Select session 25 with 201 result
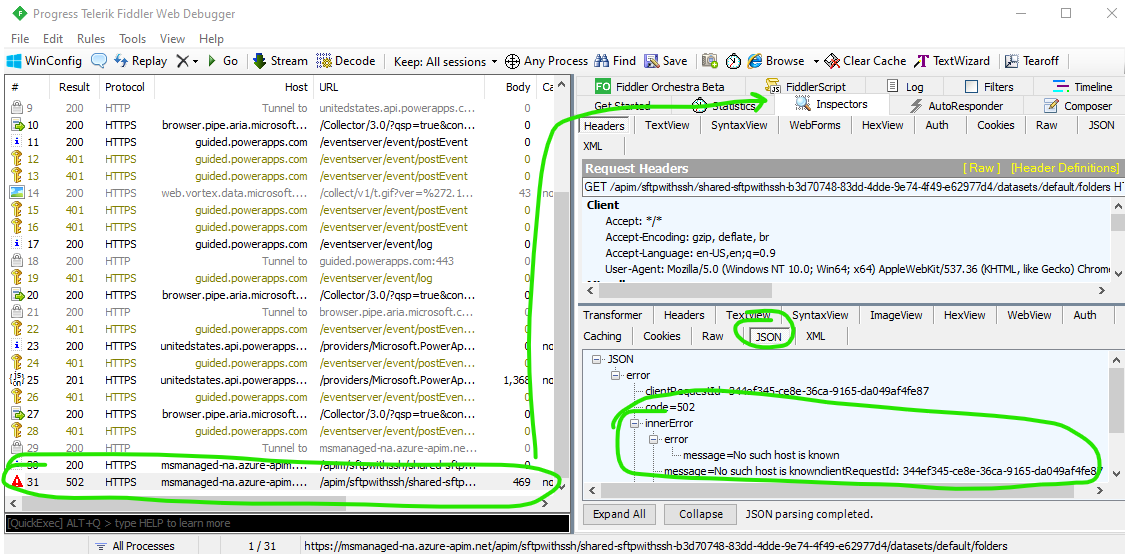This screenshot has width=1125, height=554. tap(281, 380)
